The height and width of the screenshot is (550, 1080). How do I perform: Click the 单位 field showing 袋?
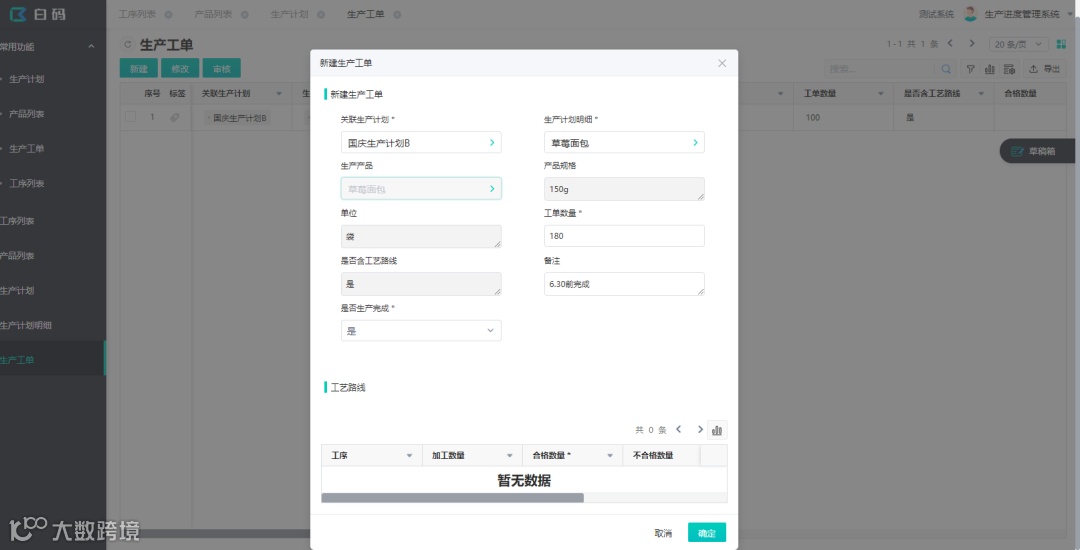pyautogui.click(x=421, y=236)
